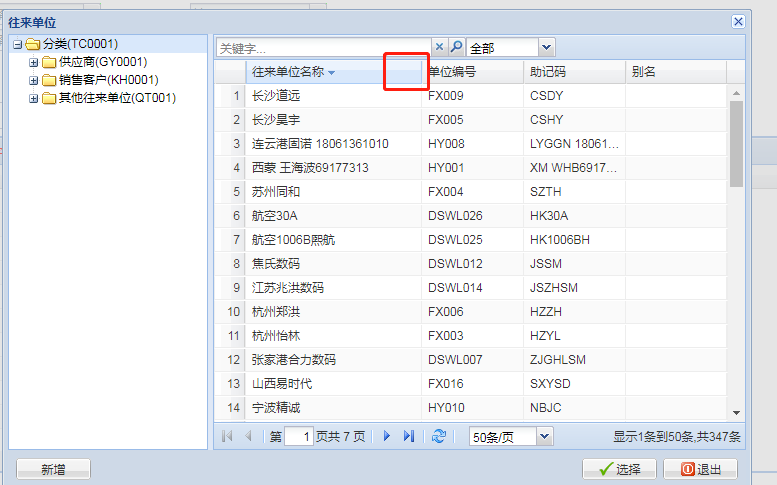The image size is (777, 485).
Task: Expand the 其他往来单位(QT001) node
Action: 33,98
